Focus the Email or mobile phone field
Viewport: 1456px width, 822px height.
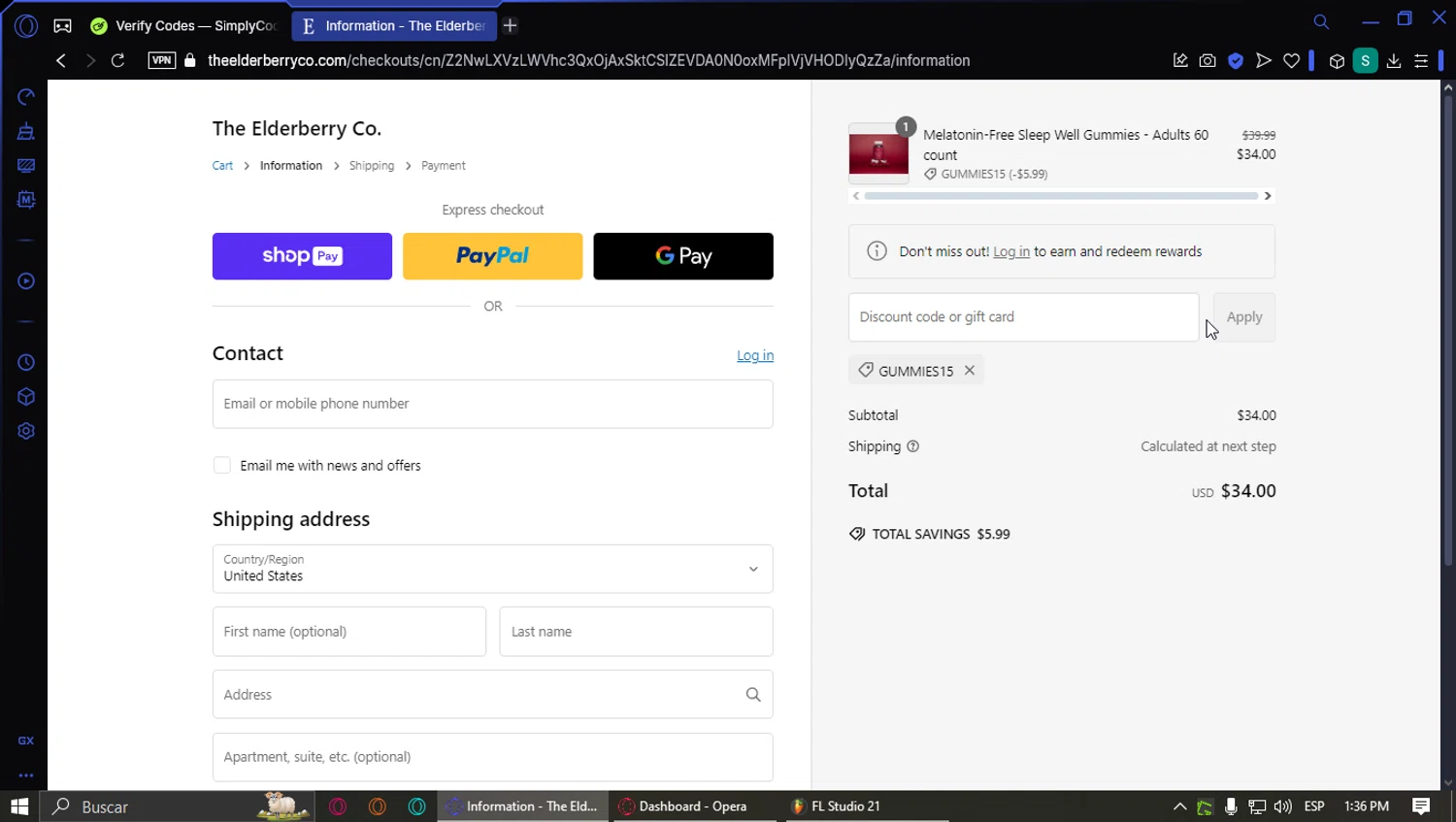pos(493,404)
